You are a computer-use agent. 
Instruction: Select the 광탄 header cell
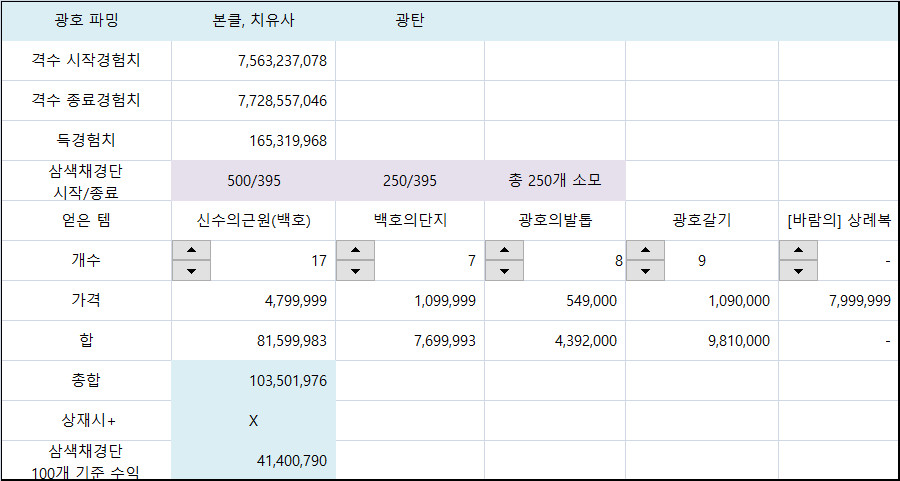tap(410, 21)
